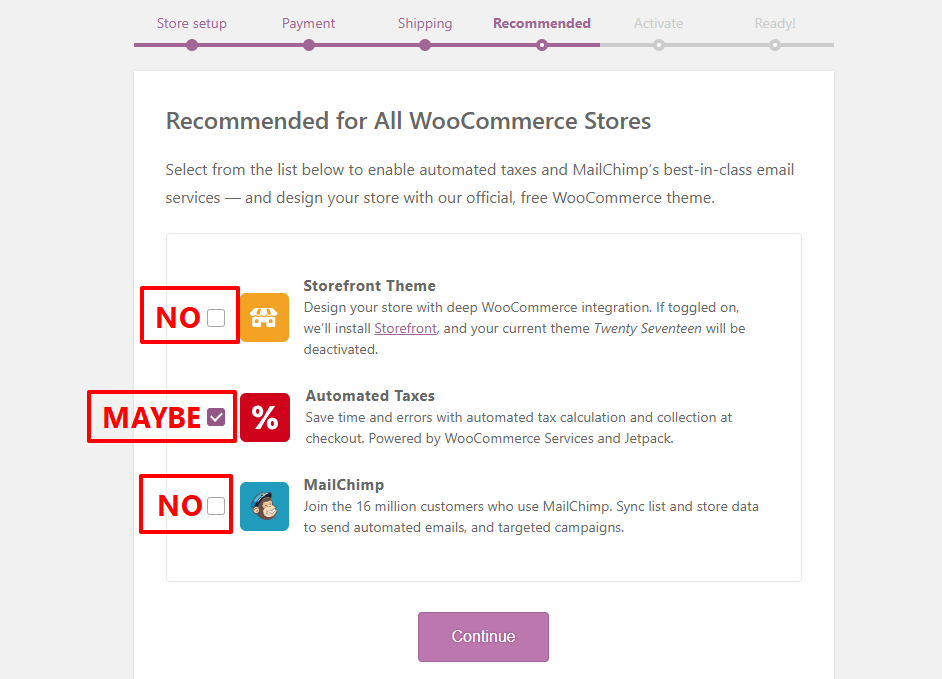Click the Activate step progress dot
The image size is (942, 679).
(x=658, y=45)
